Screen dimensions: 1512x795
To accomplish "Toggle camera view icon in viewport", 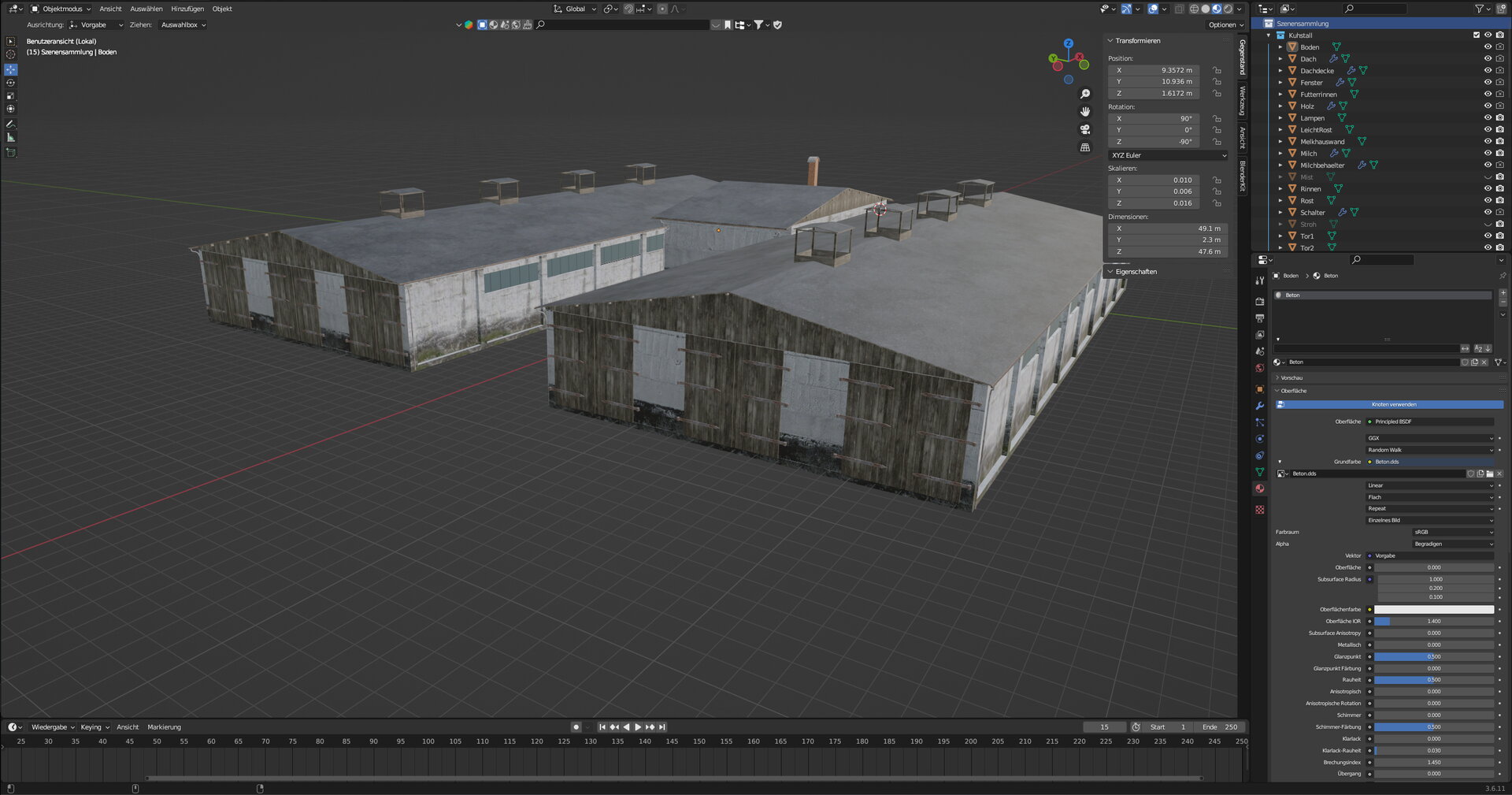I will click(1085, 129).
